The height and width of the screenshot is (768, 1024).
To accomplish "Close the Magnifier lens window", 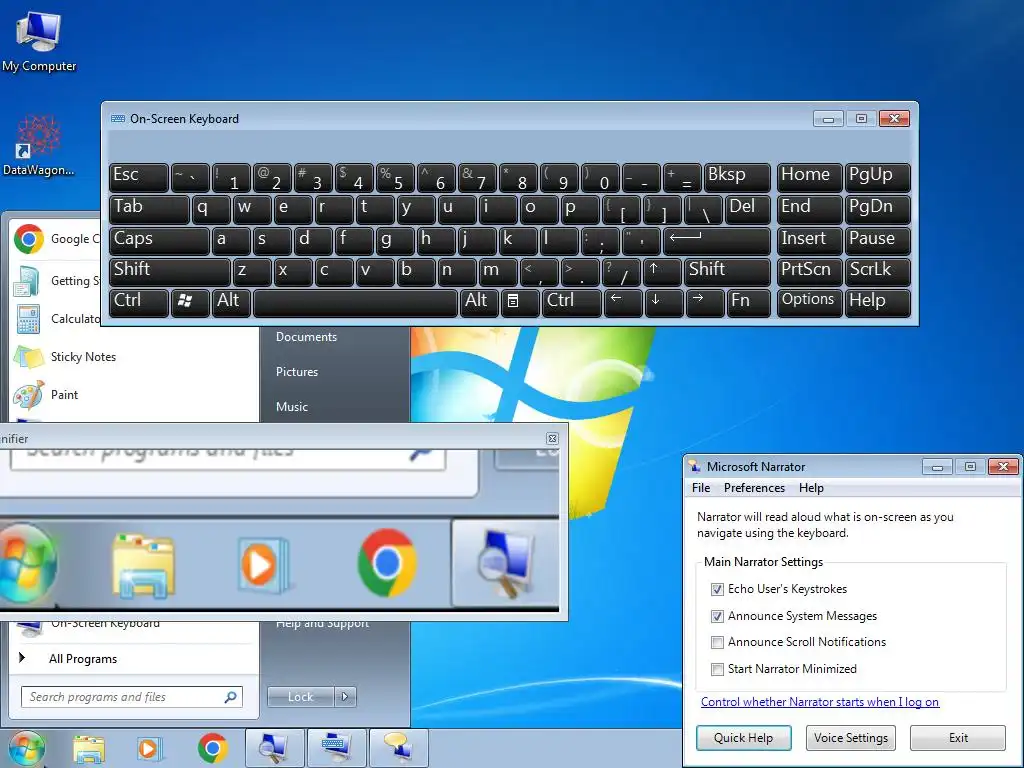I will [x=552, y=438].
